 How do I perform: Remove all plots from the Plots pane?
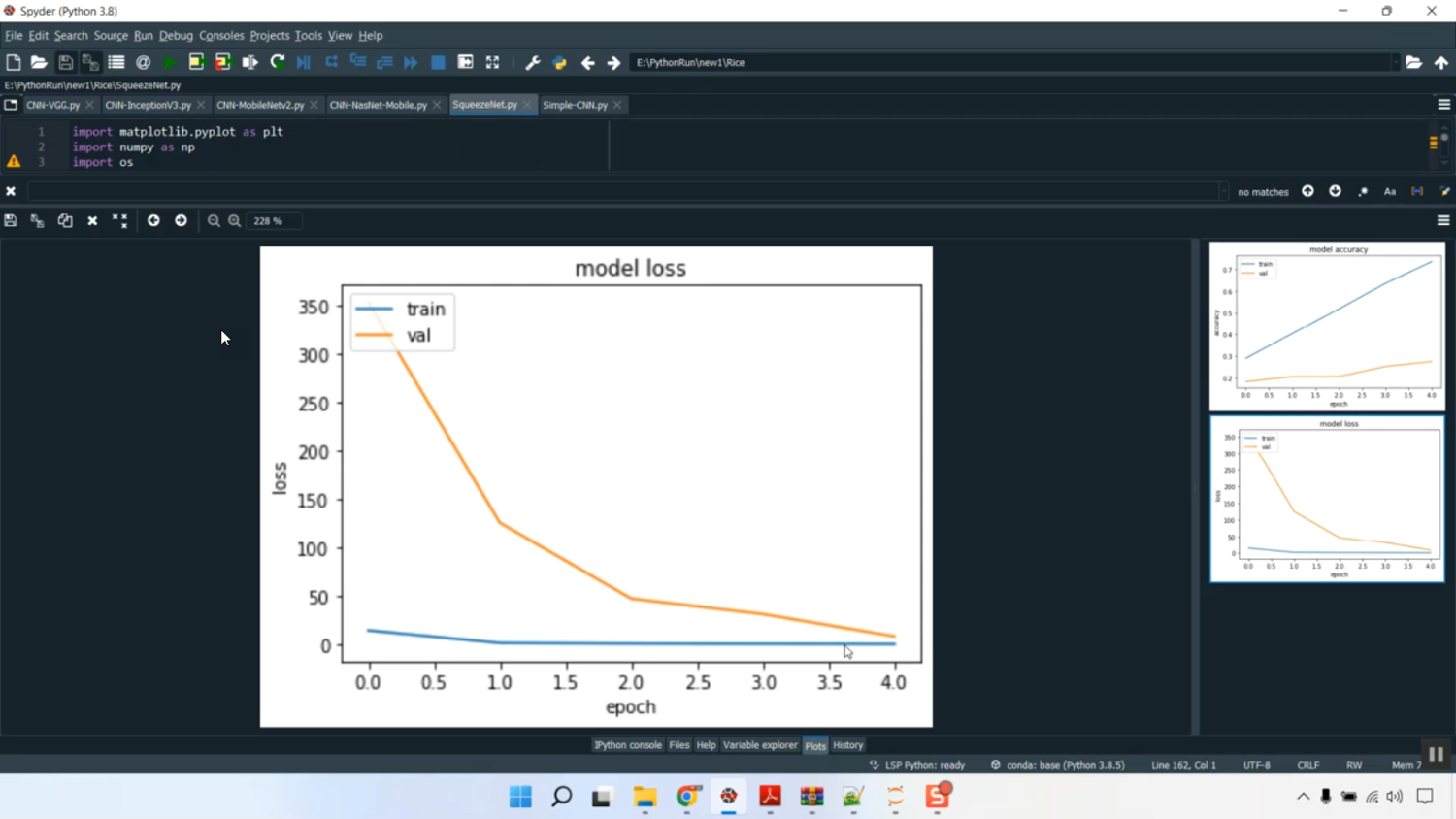point(119,220)
